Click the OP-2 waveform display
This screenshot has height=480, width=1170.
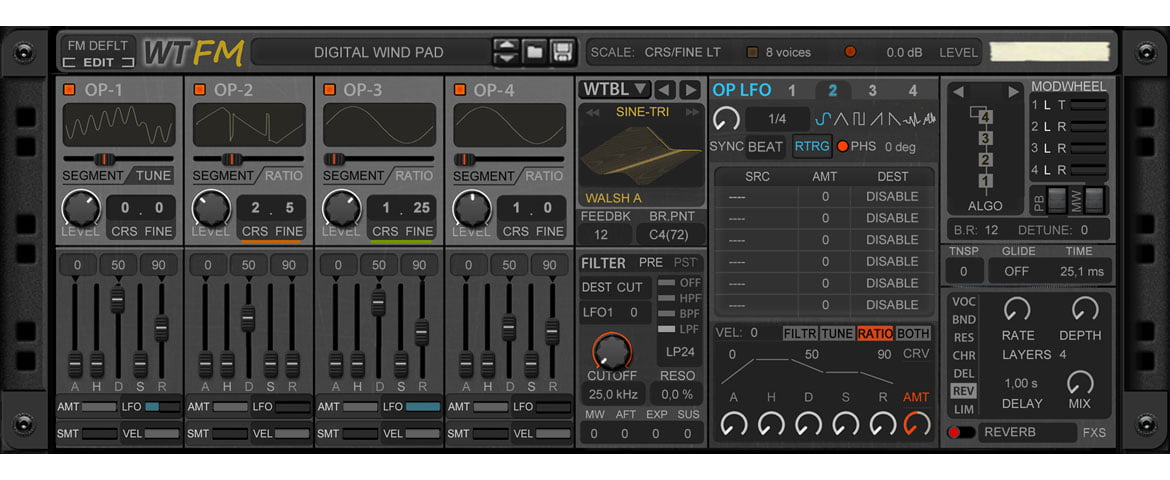(249, 125)
